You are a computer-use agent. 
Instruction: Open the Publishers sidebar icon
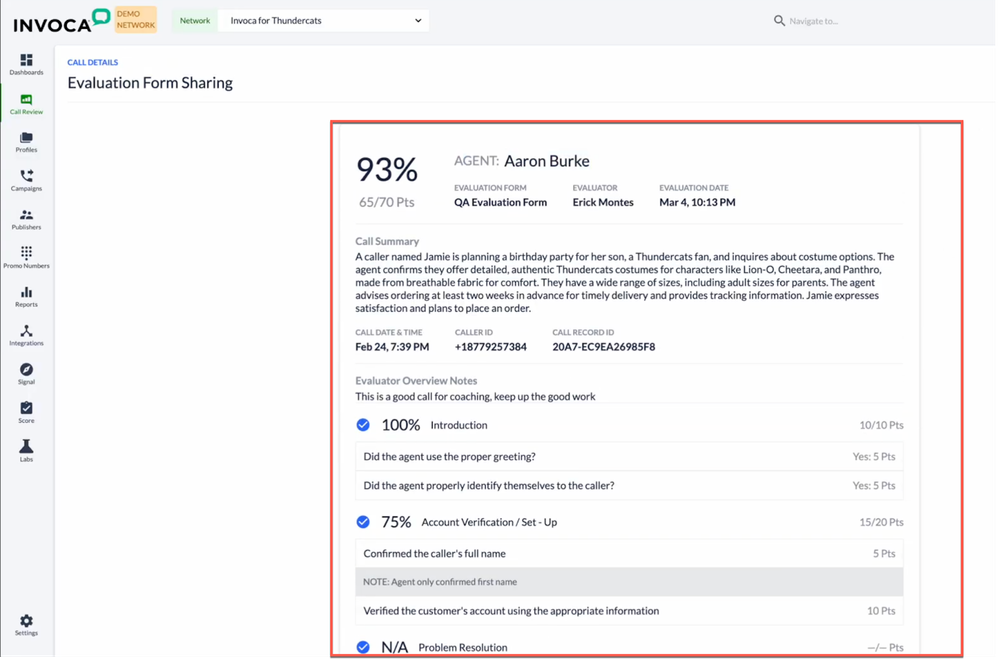point(26,220)
